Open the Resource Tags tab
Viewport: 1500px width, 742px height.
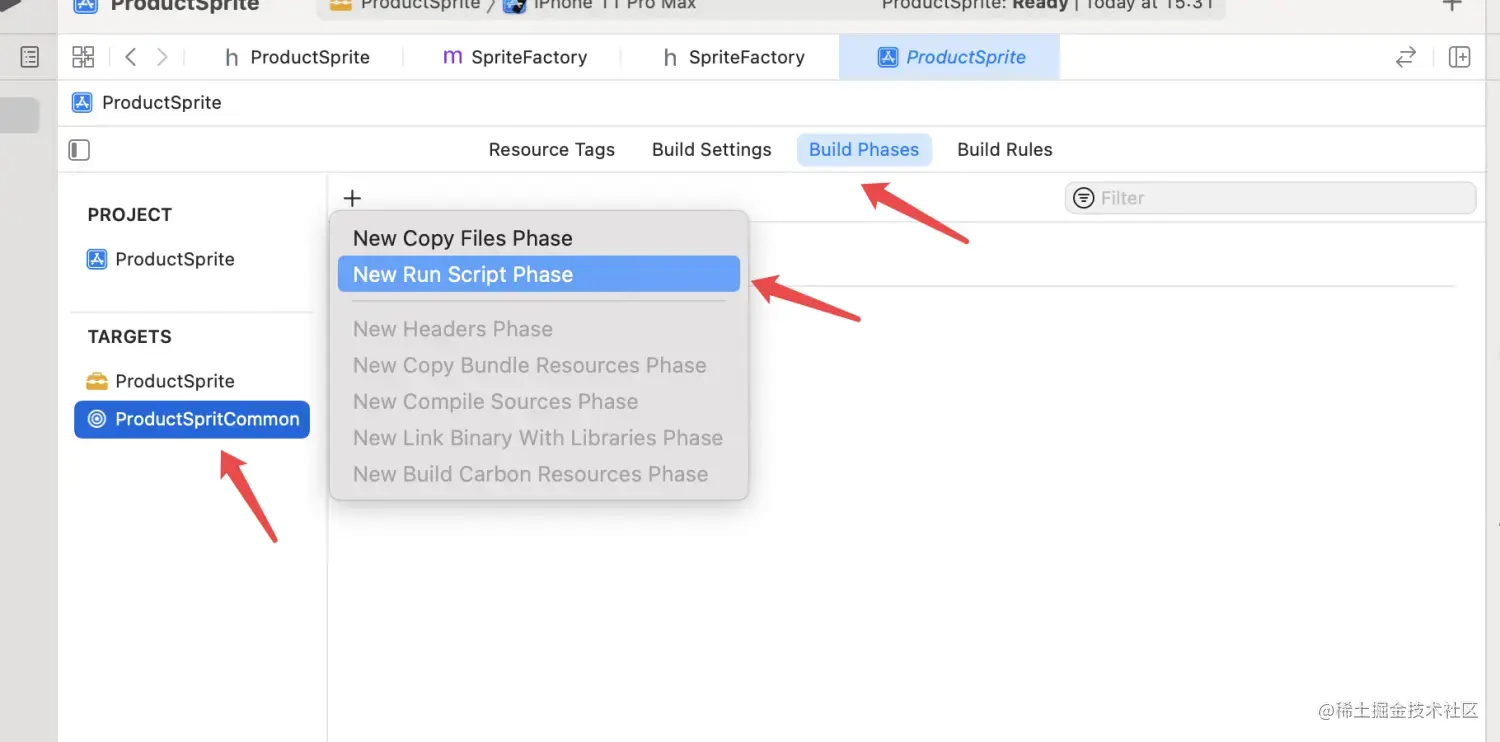552,150
